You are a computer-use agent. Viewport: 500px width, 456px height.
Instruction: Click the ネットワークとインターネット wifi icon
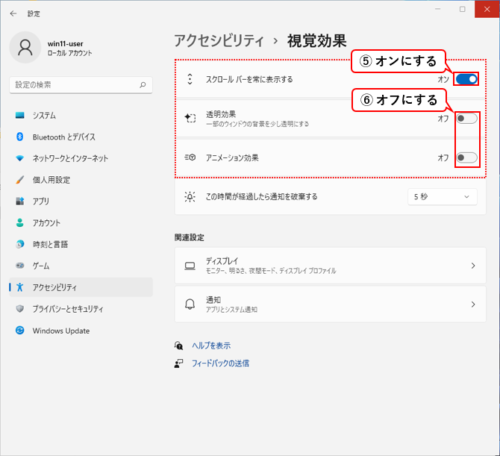click(20, 158)
